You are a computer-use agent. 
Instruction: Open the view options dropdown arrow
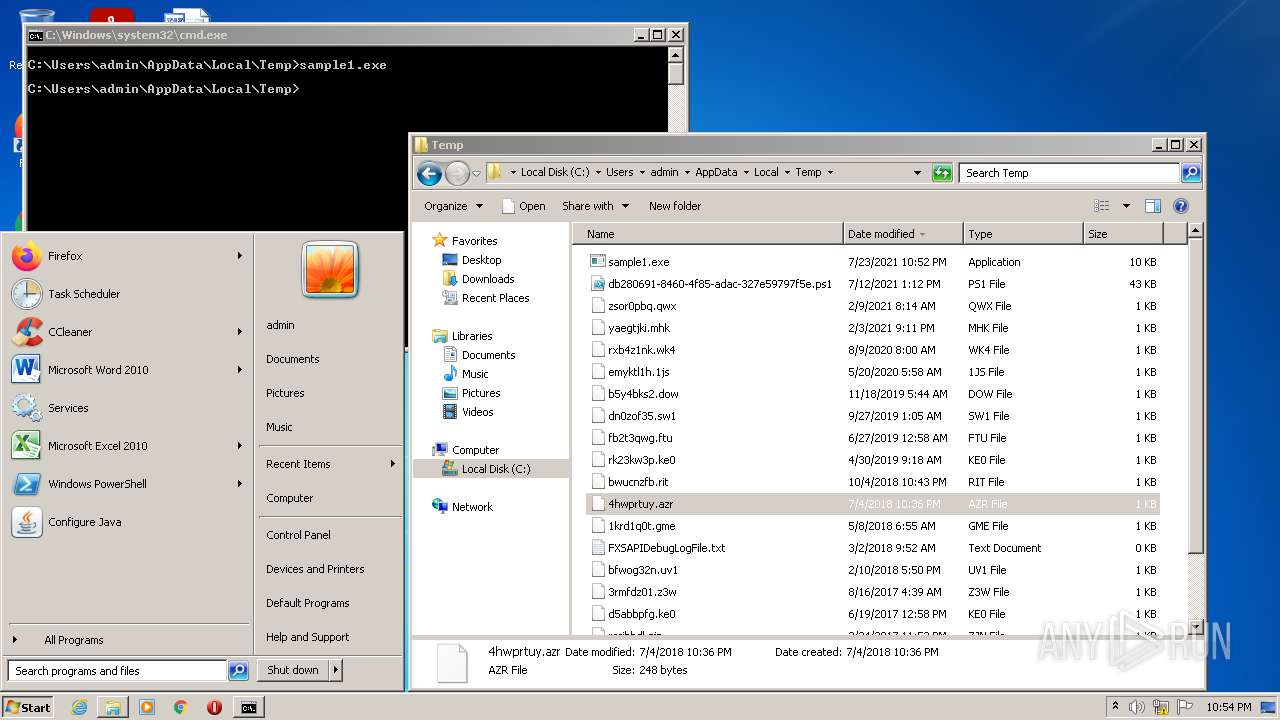tap(1126, 206)
